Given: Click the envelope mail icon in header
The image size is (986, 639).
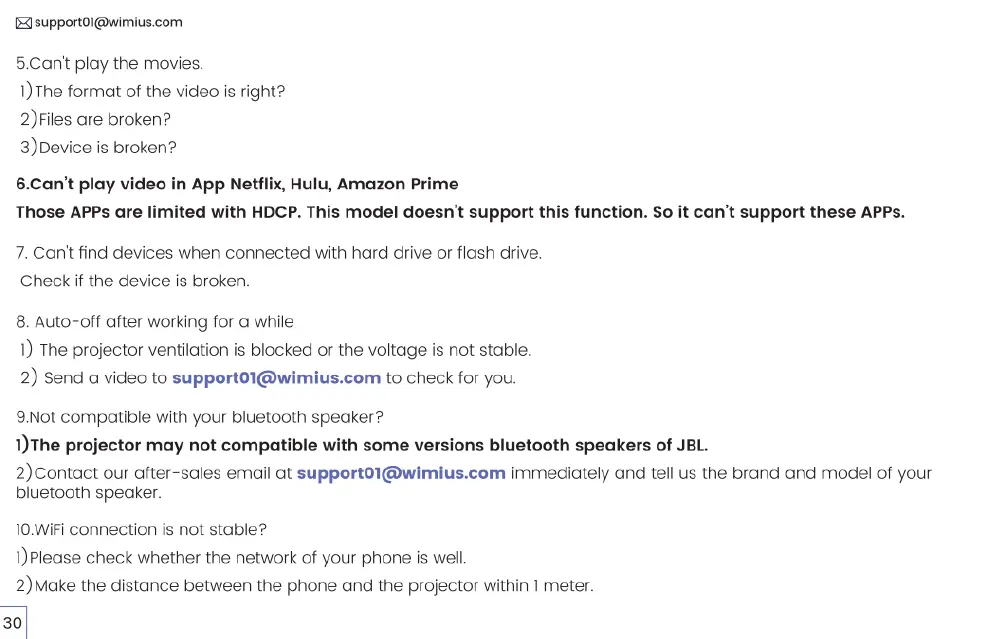Looking at the screenshot, I should pos(24,23).
